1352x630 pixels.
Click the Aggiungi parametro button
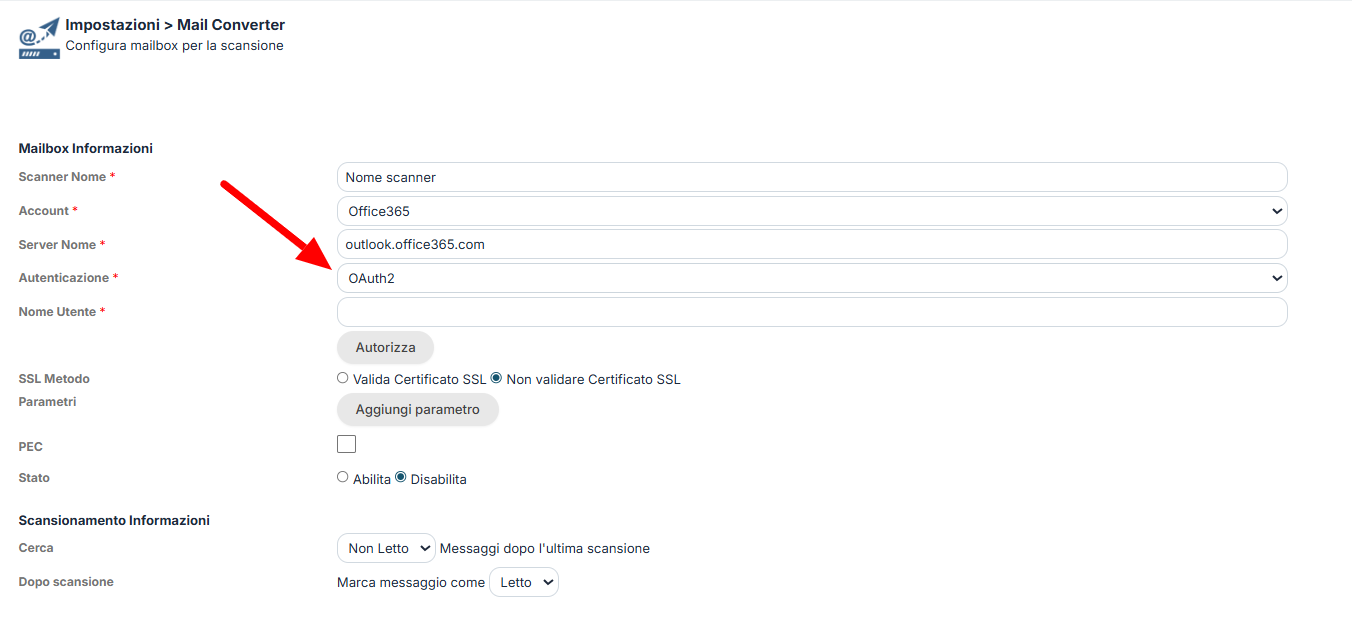point(417,409)
